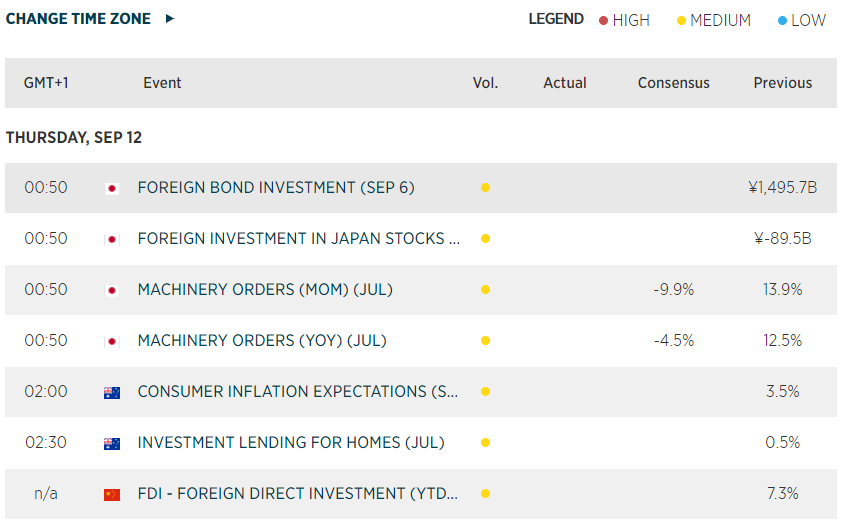Click the Japan flag beside Machinery Orders (MoM)
The width and height of the screenshot is (845, 522).
112,290
